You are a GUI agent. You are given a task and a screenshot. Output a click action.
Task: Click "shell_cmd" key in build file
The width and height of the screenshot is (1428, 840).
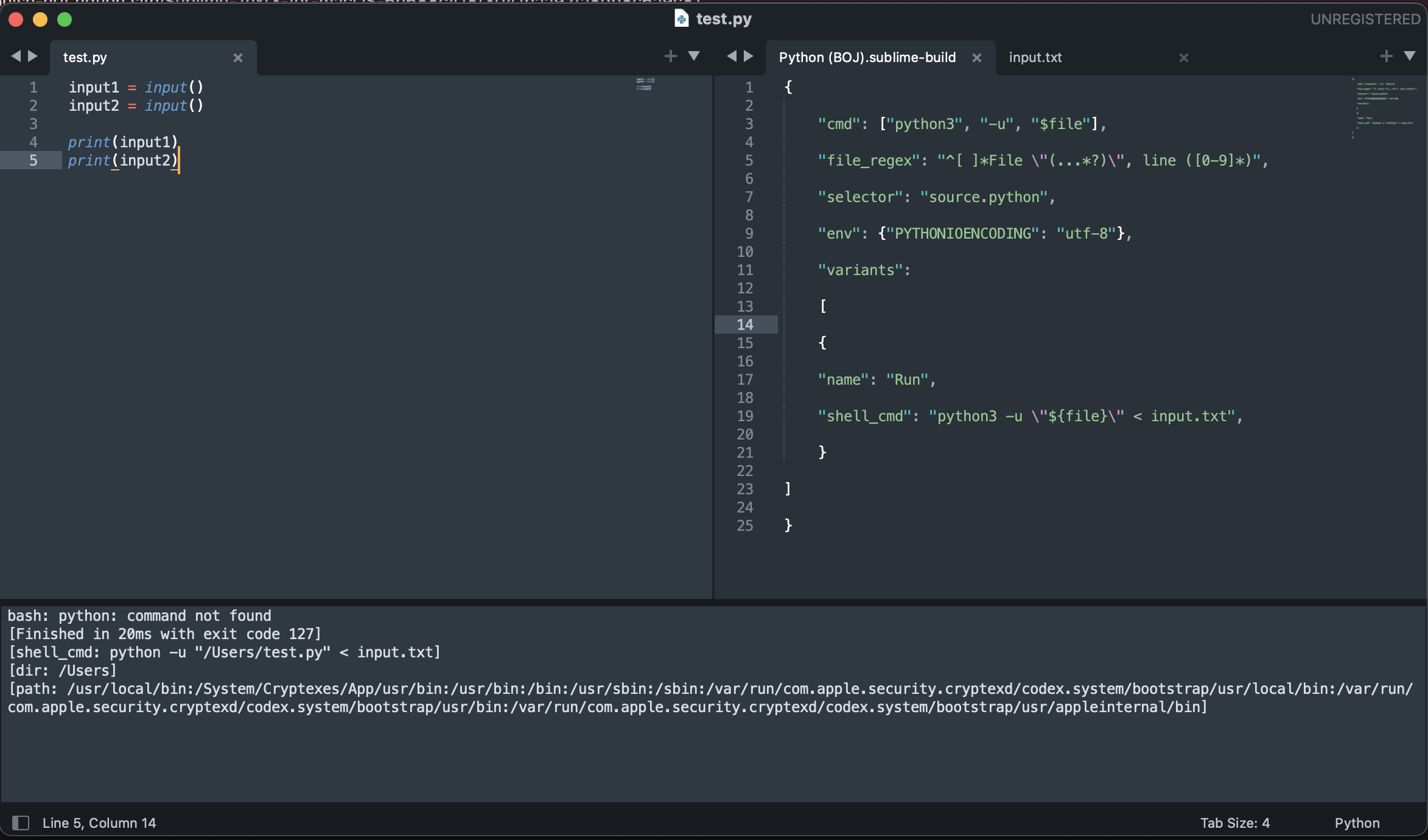point(864,416)
